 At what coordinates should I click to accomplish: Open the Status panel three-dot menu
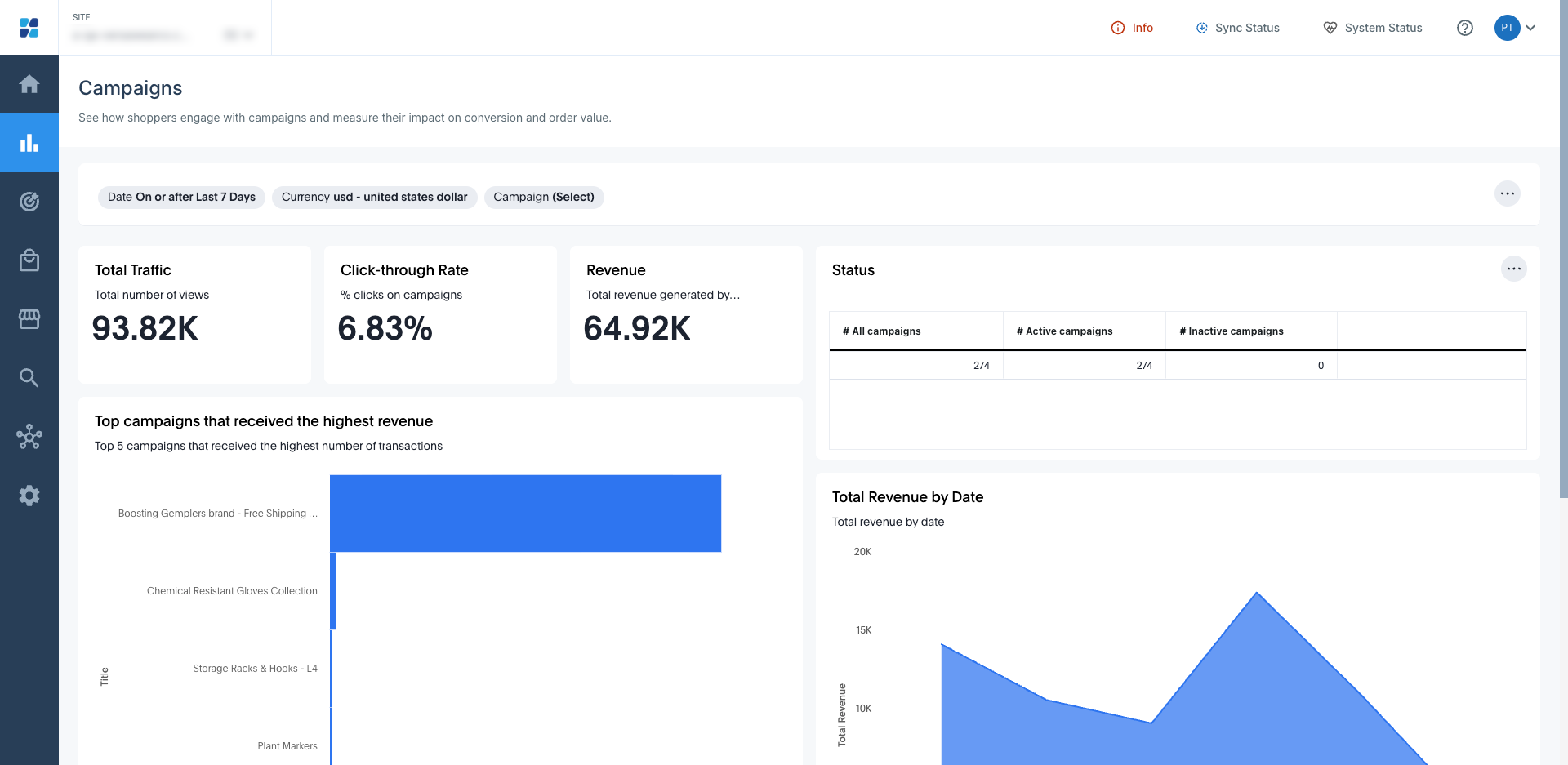pyautogui.click(x=1513, y=269)
